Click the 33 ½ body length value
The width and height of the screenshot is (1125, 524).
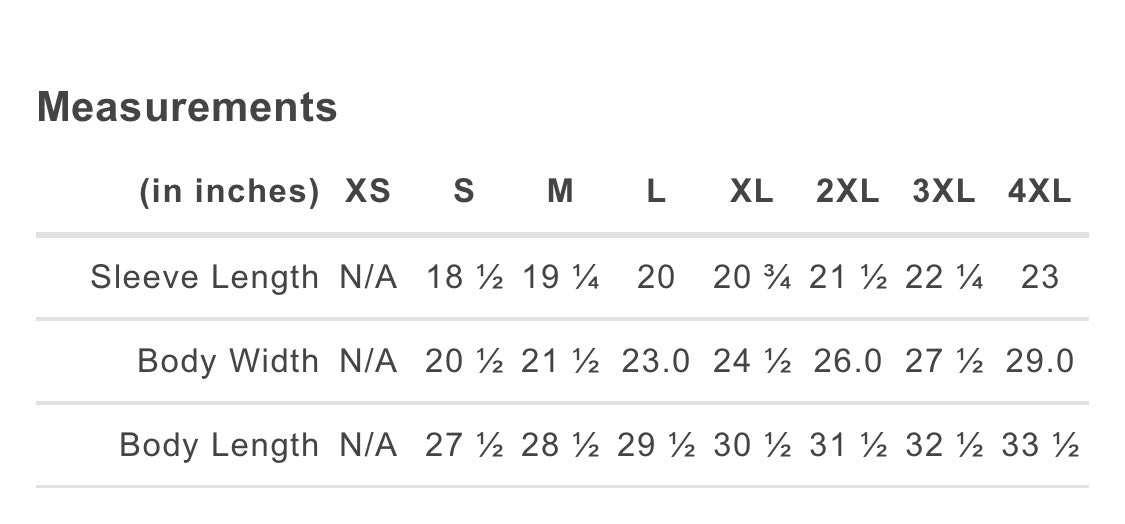point(1040,445)
